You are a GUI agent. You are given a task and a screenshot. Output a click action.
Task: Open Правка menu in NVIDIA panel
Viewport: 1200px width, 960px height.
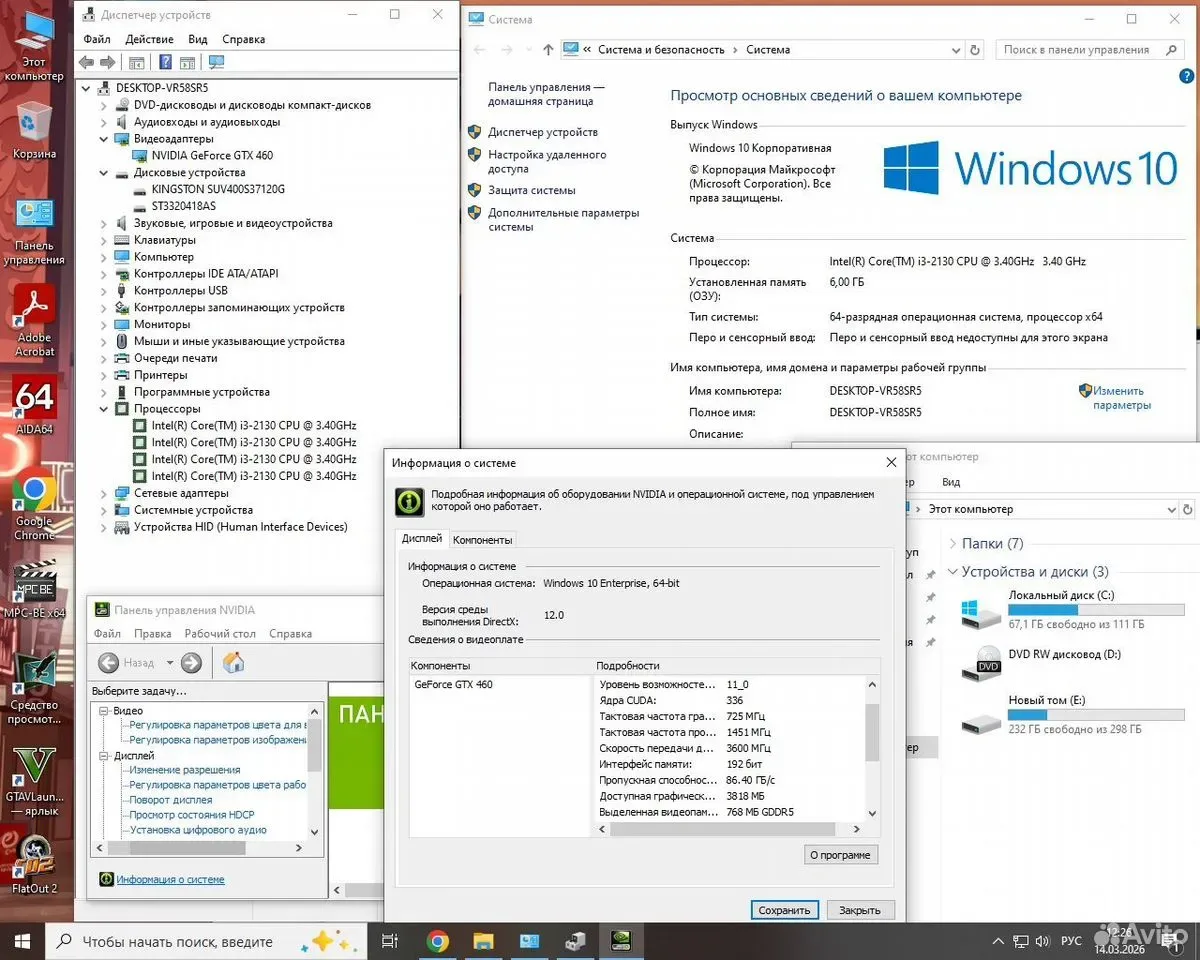[x=153, y=634]
